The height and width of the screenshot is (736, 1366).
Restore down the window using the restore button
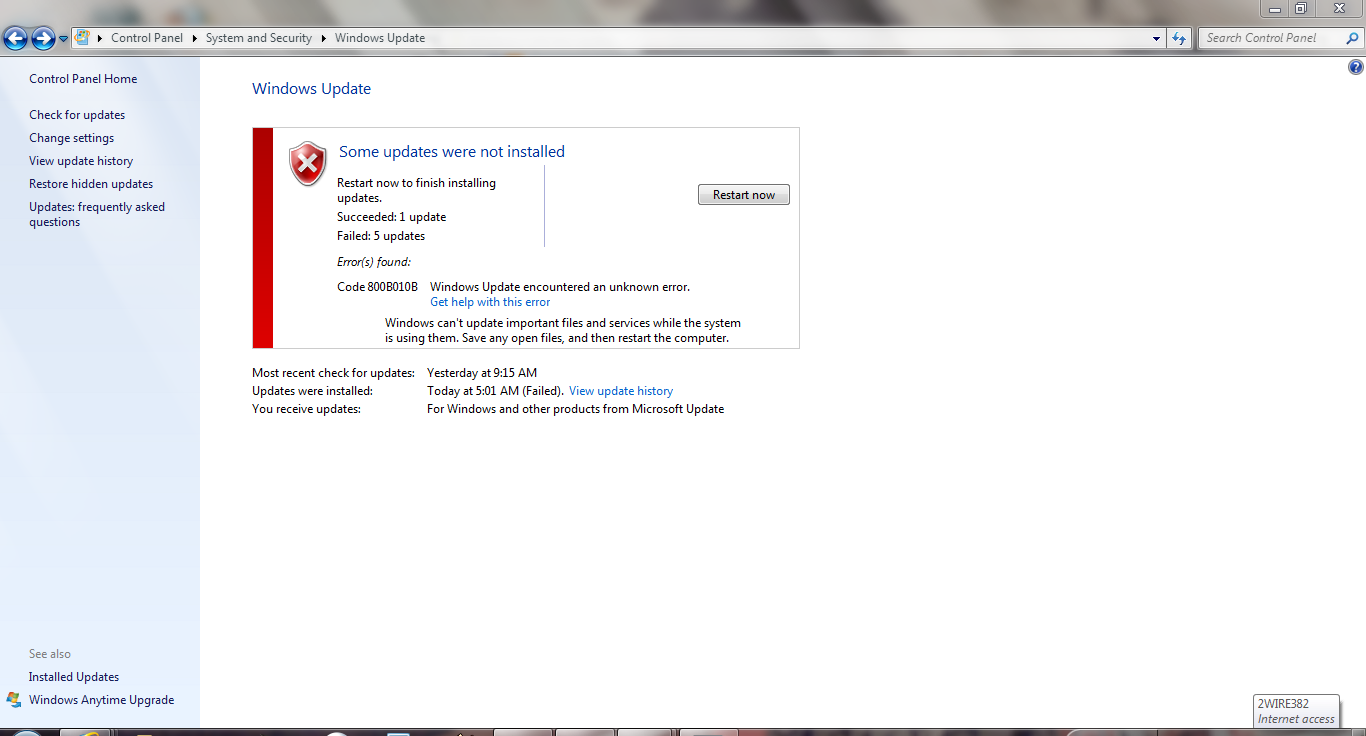(1300, 8)
